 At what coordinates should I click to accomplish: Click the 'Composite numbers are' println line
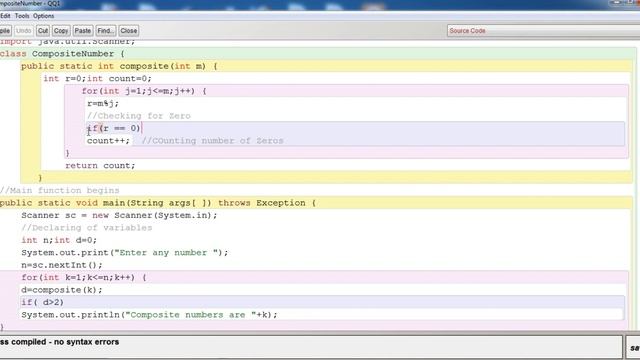pos(149,315)
